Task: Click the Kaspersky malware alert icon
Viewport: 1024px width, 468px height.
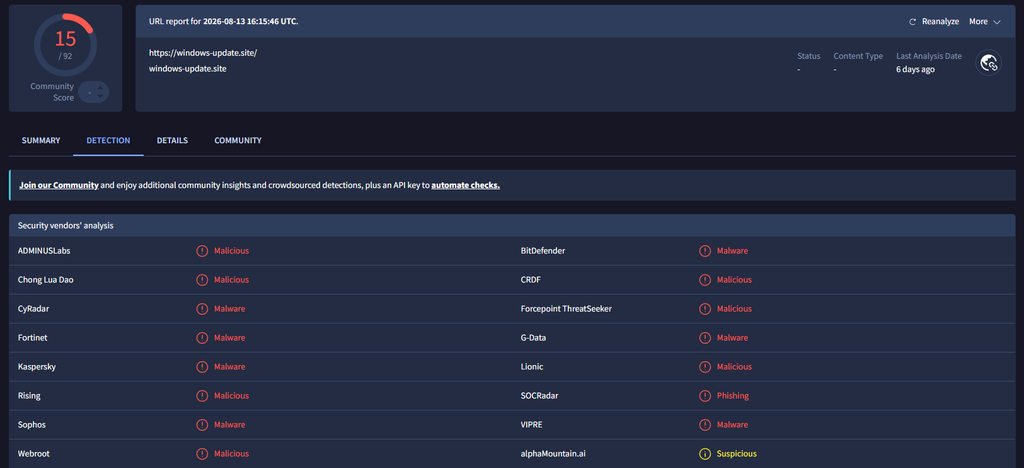Action: [x=202, y=367]
